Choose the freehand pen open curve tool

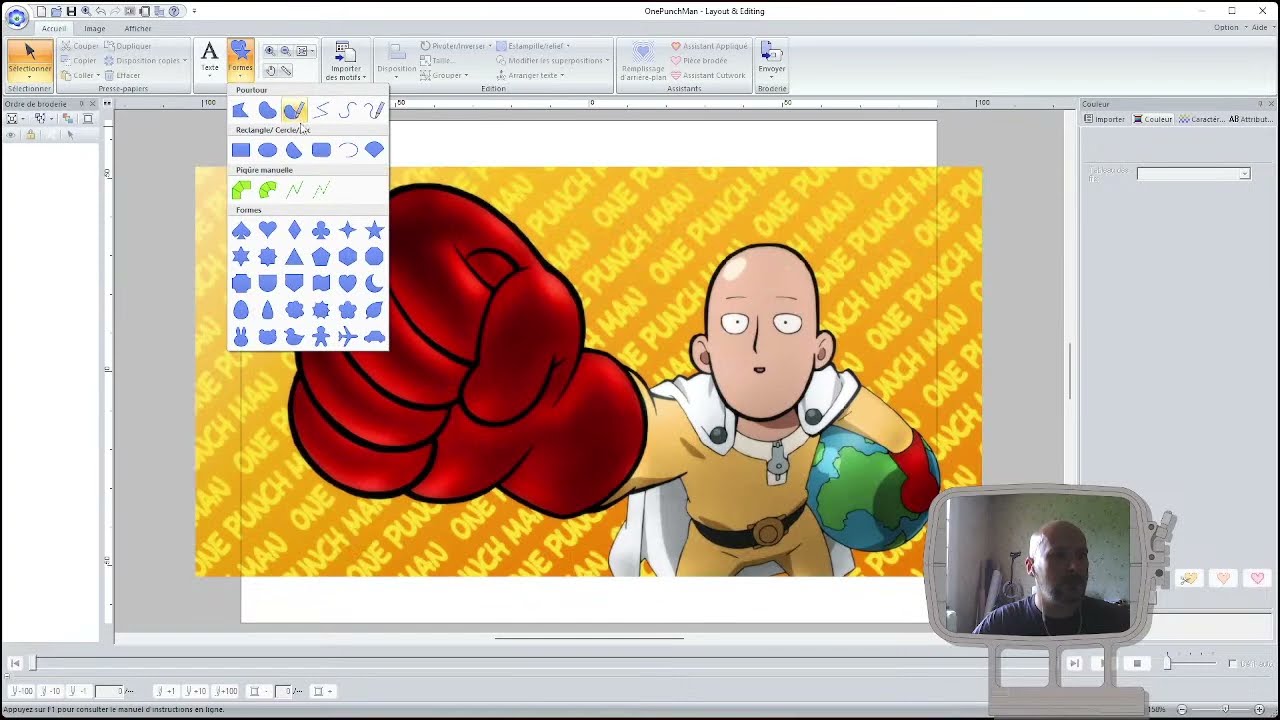click(374, 110)
